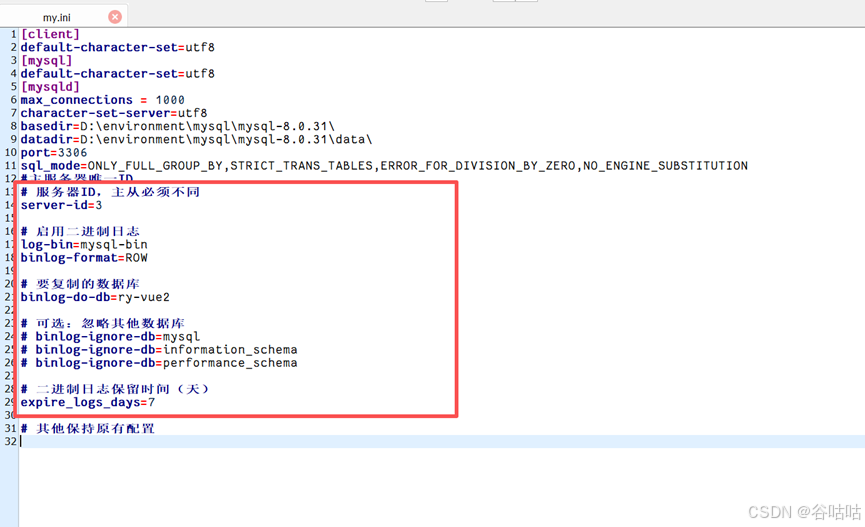Click the [mysqld] section header line
This screenshot has height=527, width=865.
point(50,87)
